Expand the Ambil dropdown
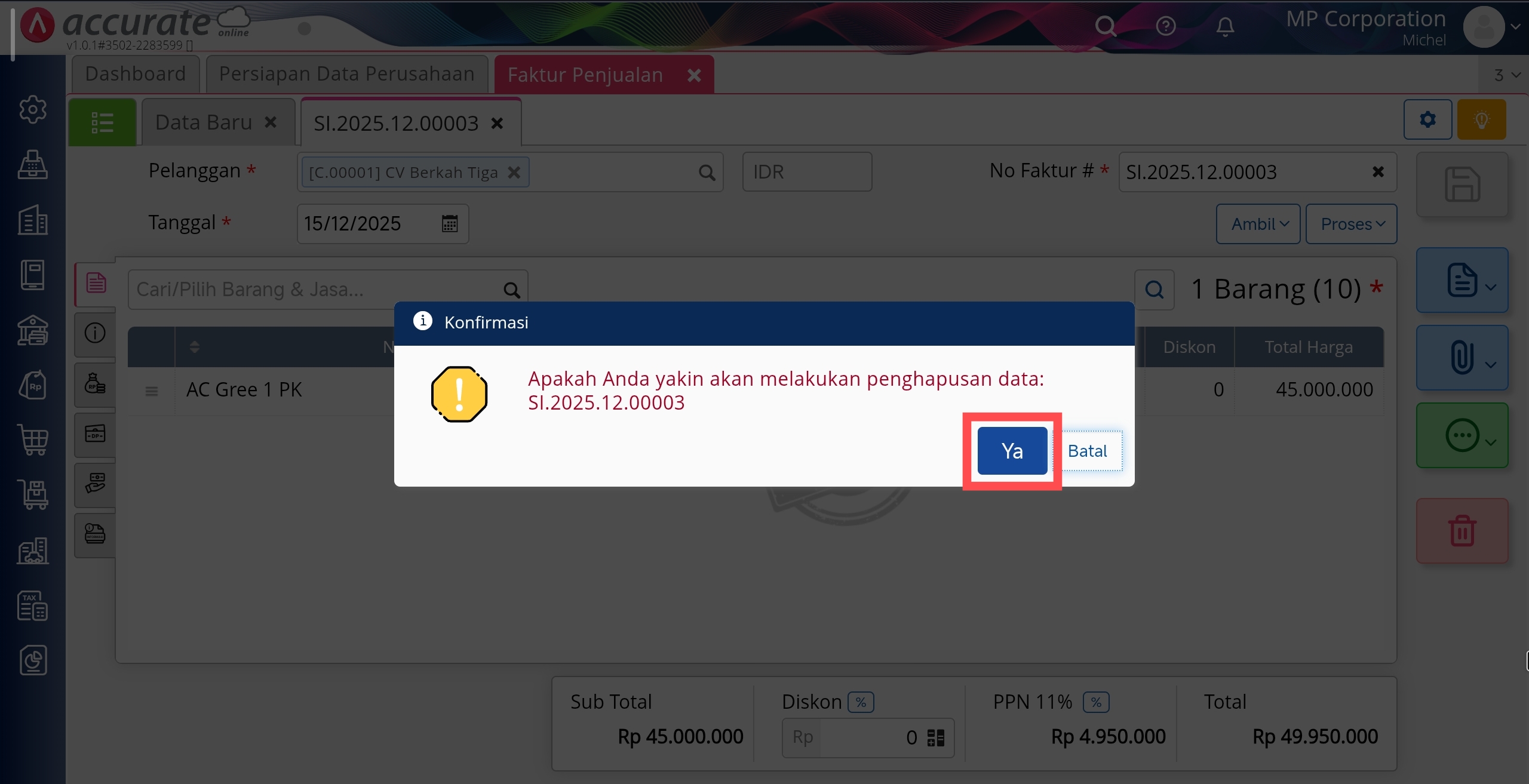Viewport: 1529px width, 784px height. tap(1258, 224)
